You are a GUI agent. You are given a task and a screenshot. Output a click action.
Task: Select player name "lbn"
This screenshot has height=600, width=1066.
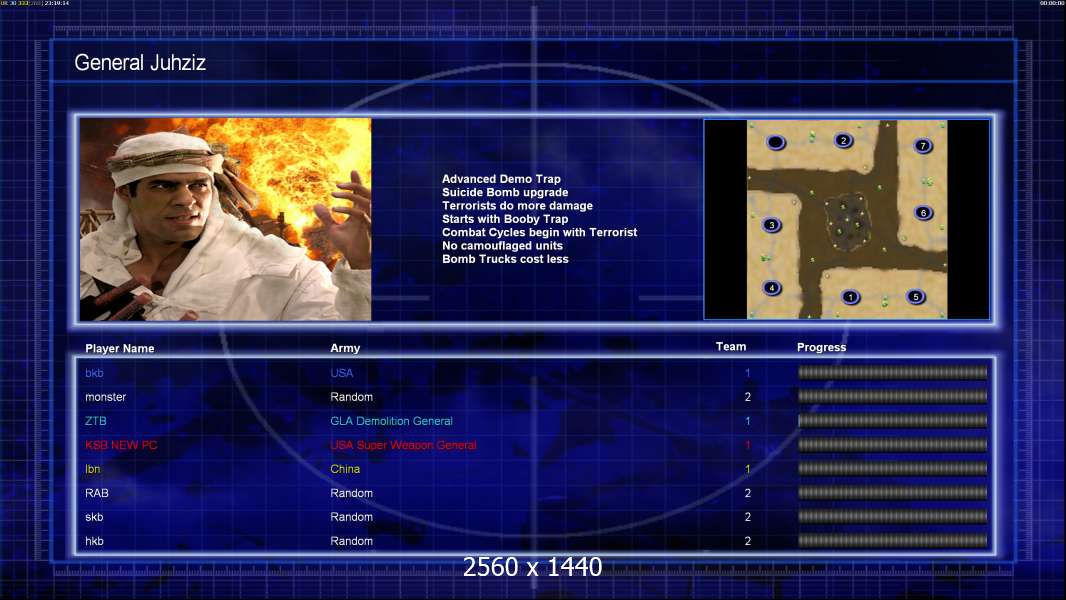tap(92, 469)
